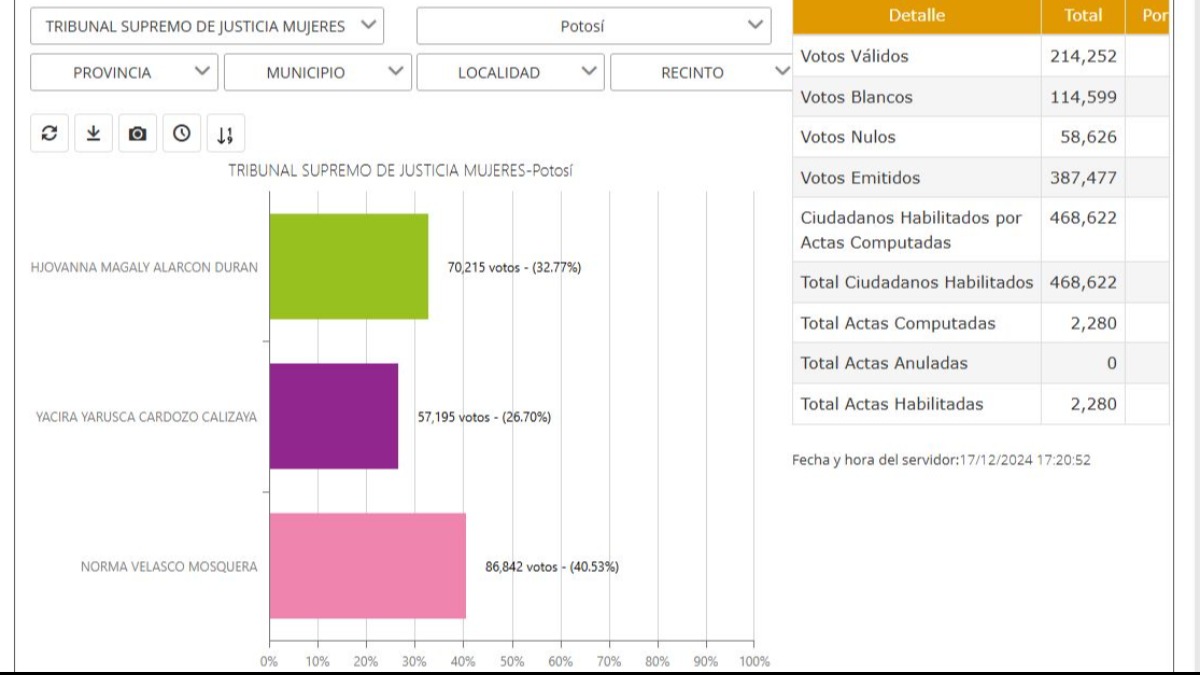Click the value 387,477 for votes cast
The height and width of the screenshot is (675, 1200).
1083,178
